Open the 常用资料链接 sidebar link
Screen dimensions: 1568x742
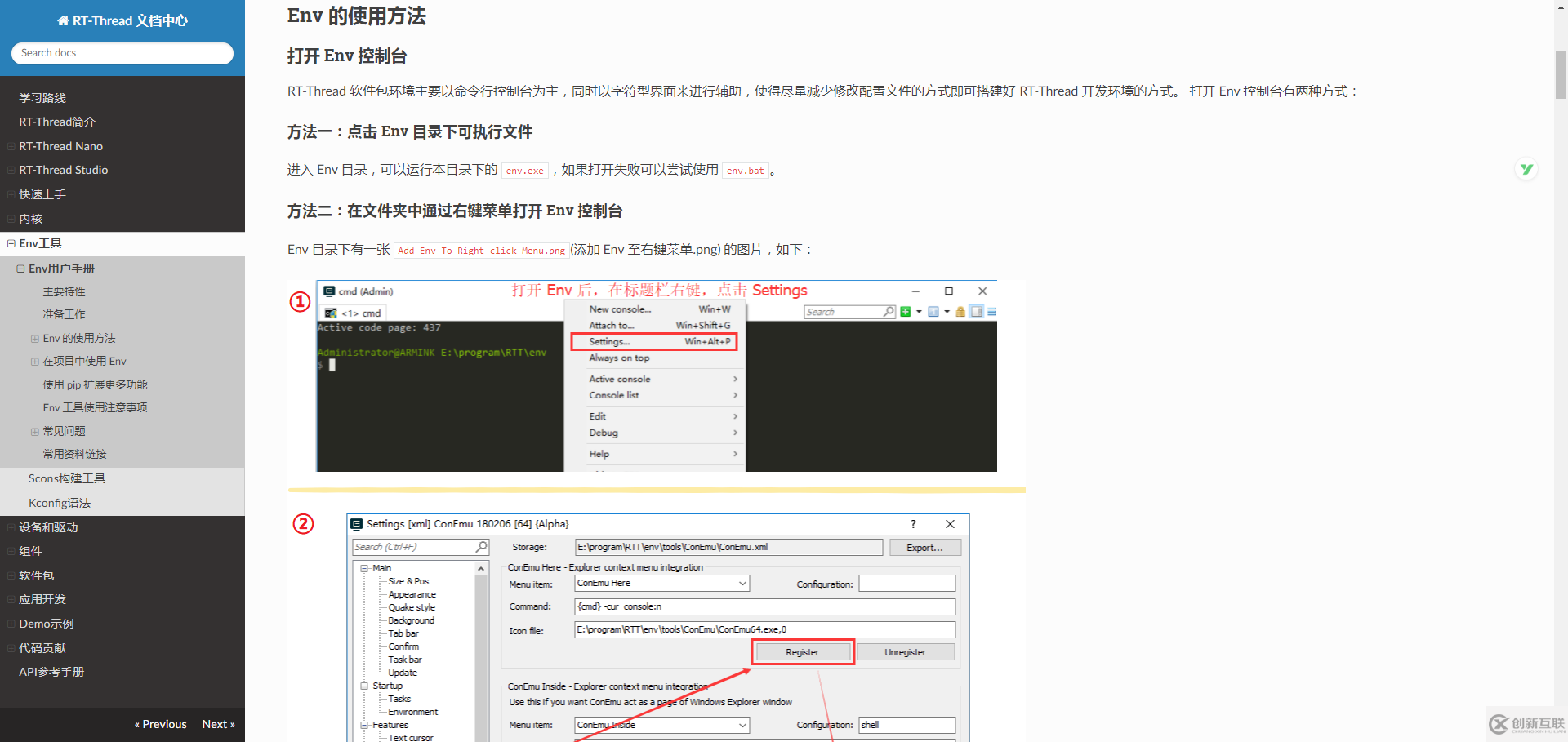(x=74, y=454)
